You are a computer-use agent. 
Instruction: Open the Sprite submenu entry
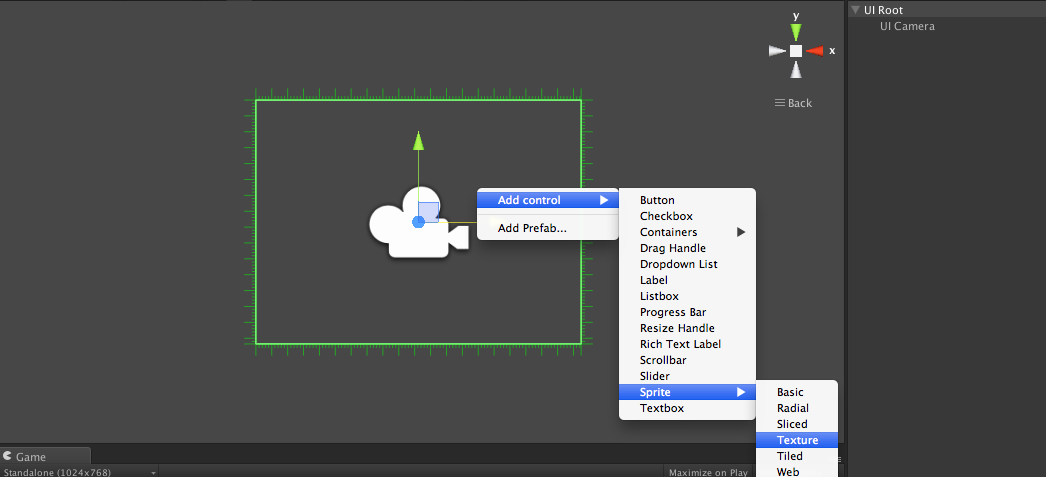pos(687,392)
